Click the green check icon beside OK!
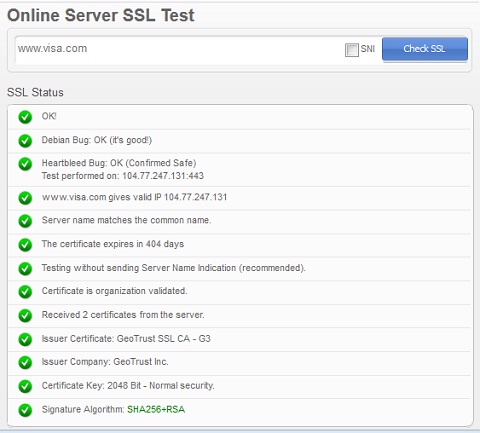Screen dimensions: 480x433 pos(25,117)
